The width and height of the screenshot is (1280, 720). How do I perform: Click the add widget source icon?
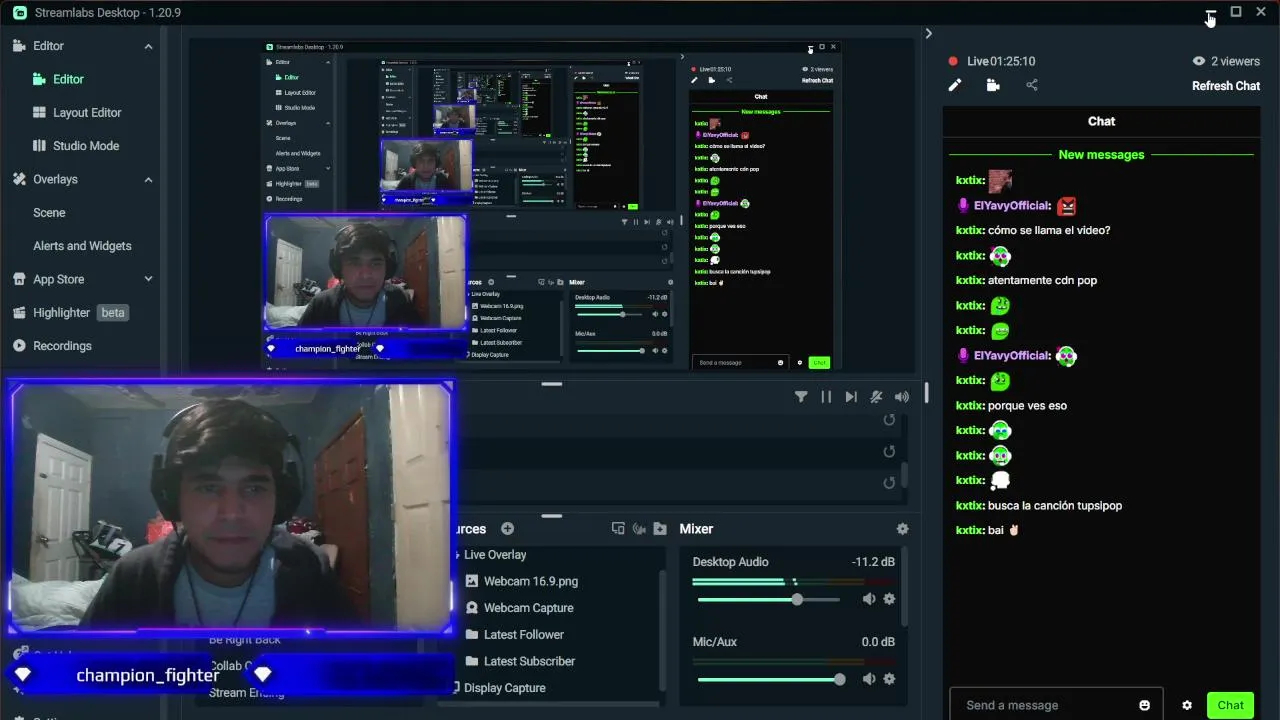pyautogui.click(x=618, y=529)
